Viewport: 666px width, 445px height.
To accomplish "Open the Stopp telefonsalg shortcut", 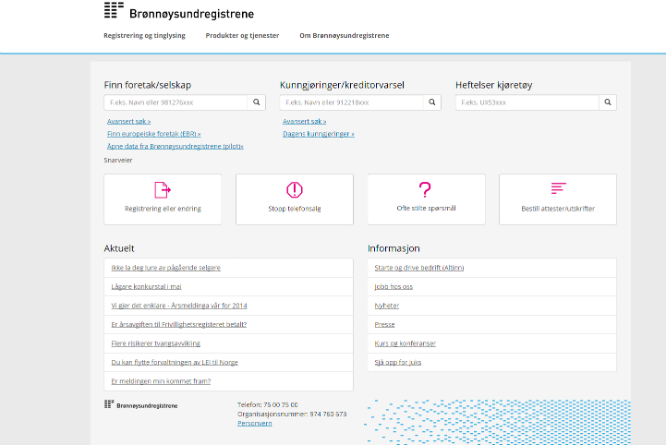I will pyautogui.click(x=295, y=199).
